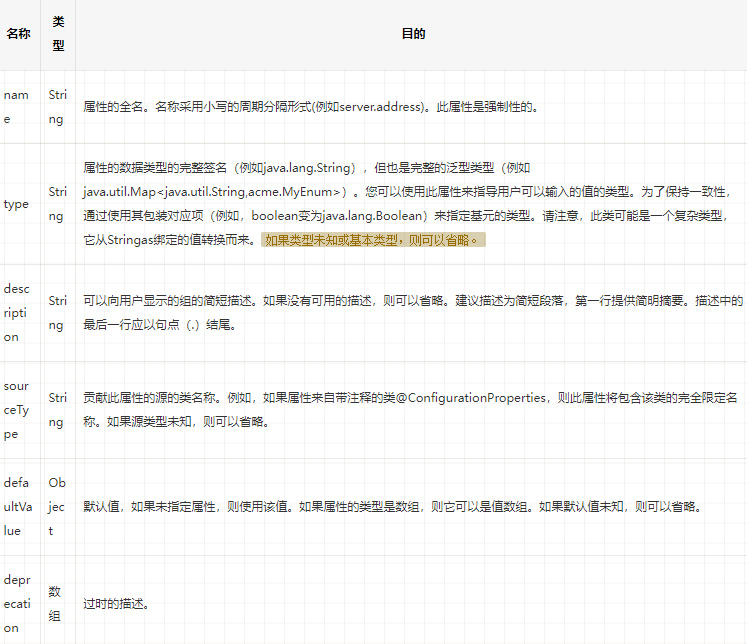
Task: Click the String type cell in name row
Action: coord(58,107)
